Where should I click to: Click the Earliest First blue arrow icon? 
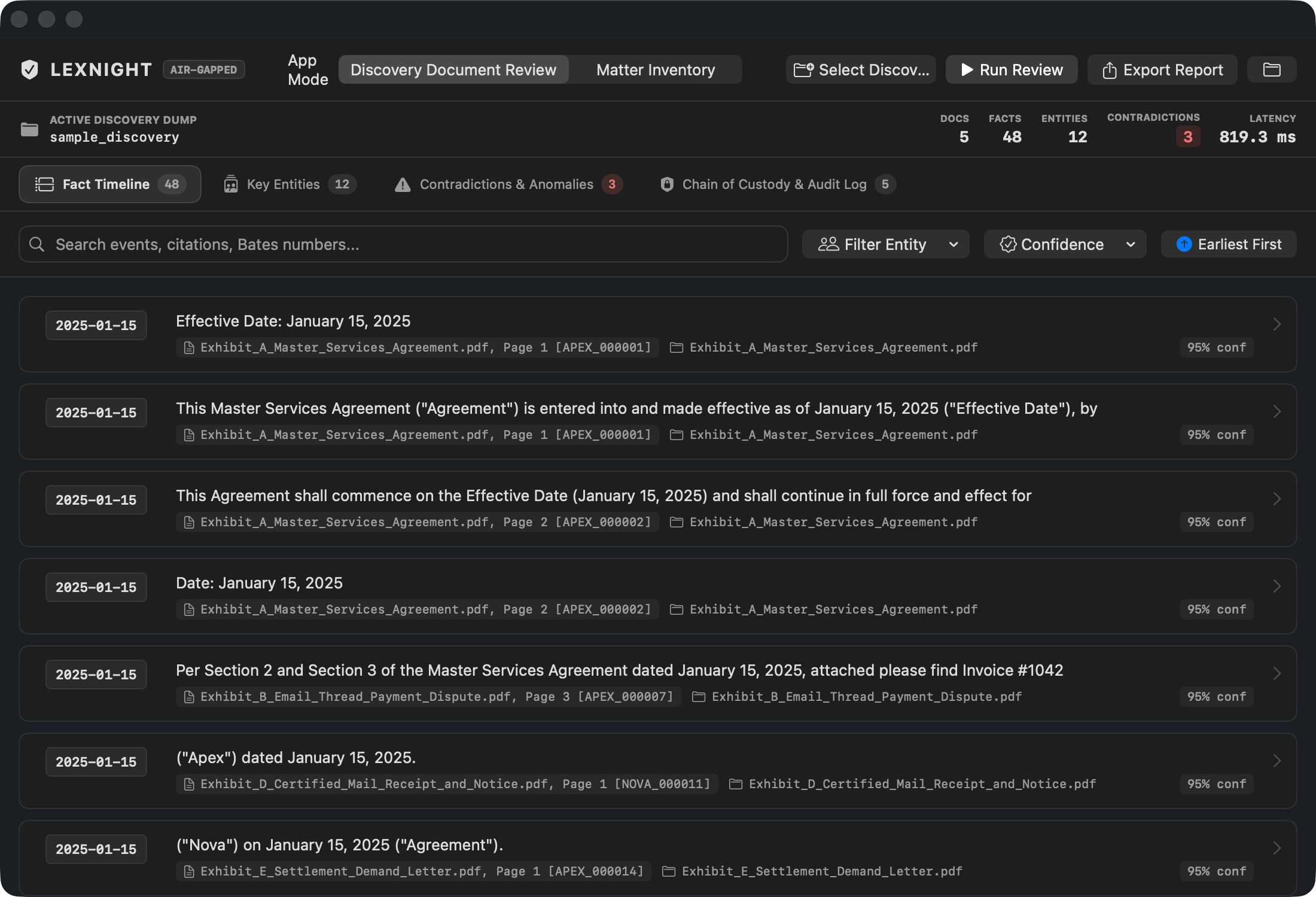[x=1184, y=244]
